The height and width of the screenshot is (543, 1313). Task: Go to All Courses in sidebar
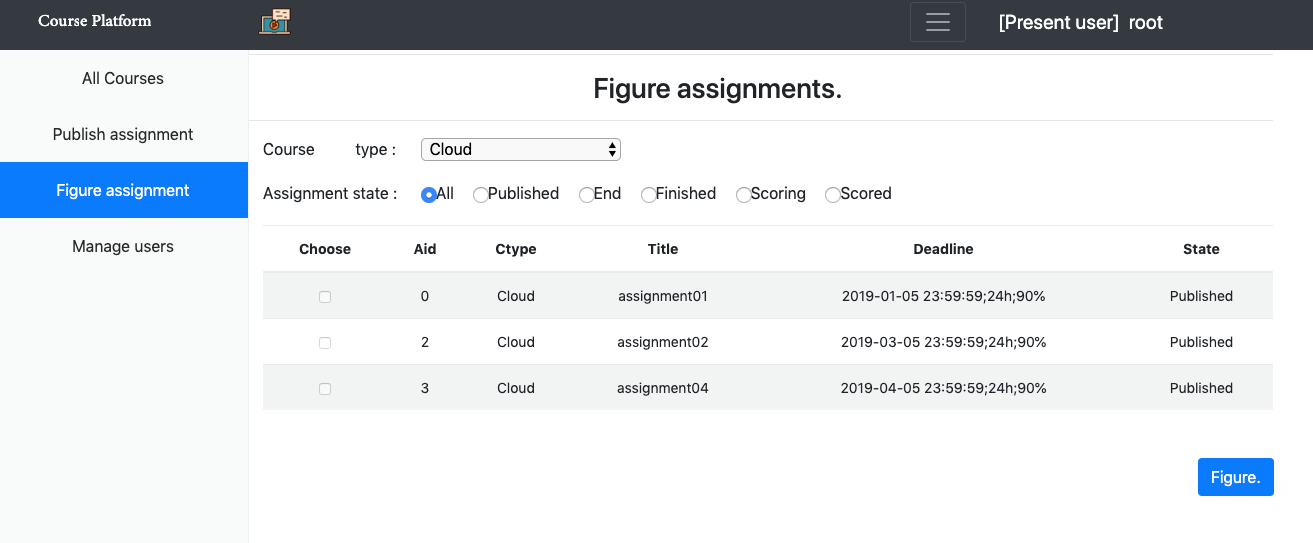coord(123,78)
